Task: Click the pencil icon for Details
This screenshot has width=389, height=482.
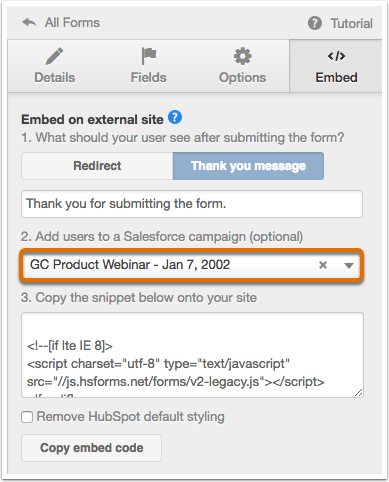Action: [x=54, y=56]
